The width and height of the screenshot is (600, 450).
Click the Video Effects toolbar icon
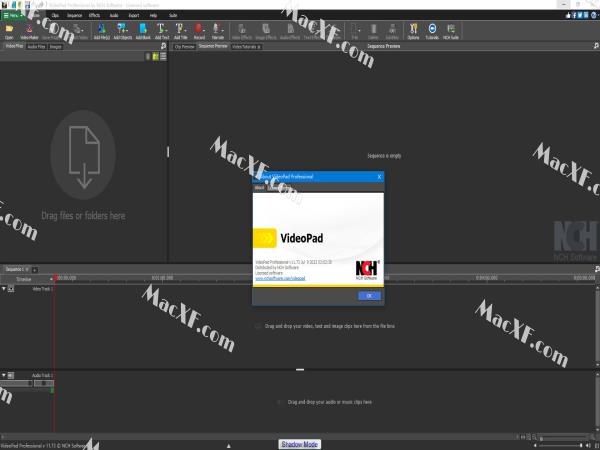tap(241, 31)
